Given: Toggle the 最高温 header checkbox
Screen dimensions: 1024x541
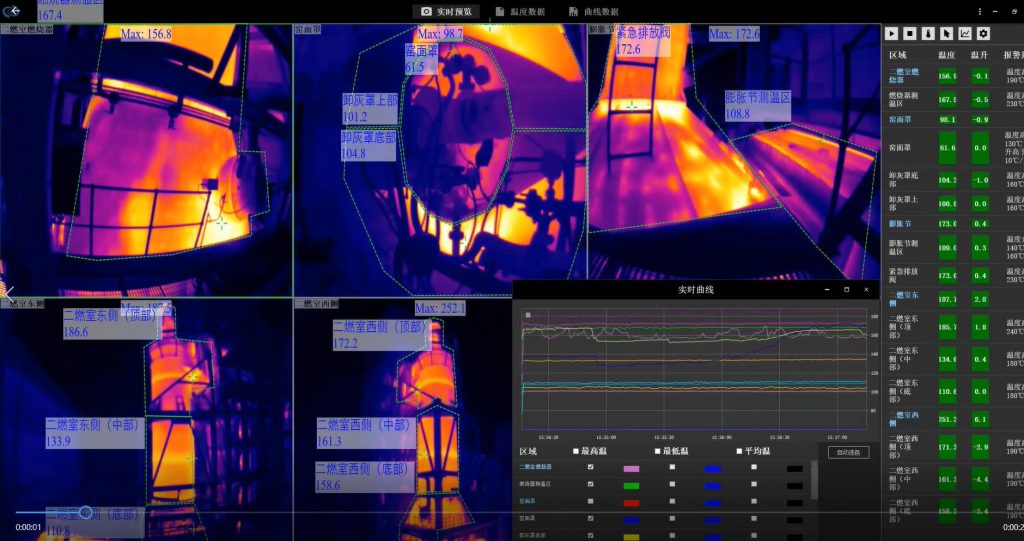Looking at the screenshot, I should click(577, 452).
